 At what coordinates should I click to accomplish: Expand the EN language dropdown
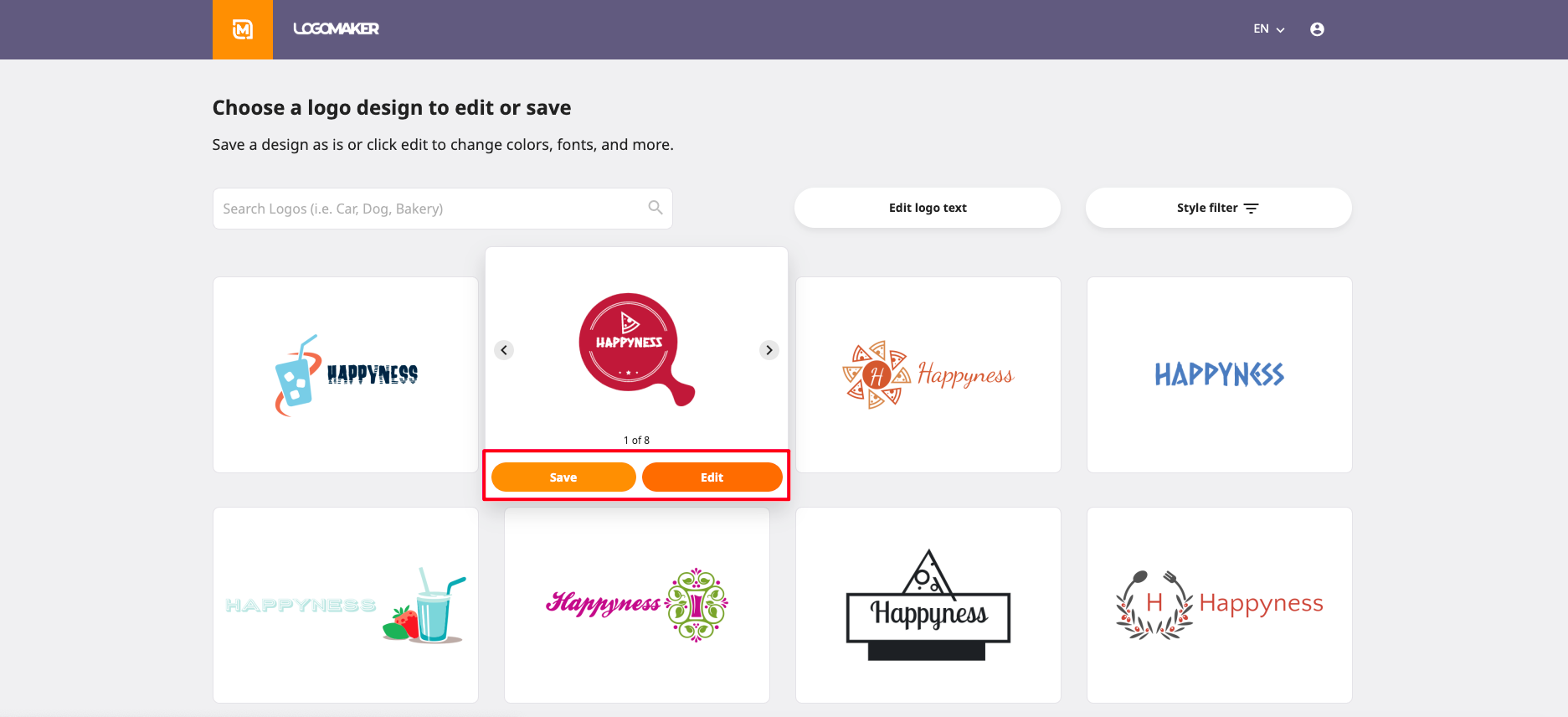(1268, 29)
